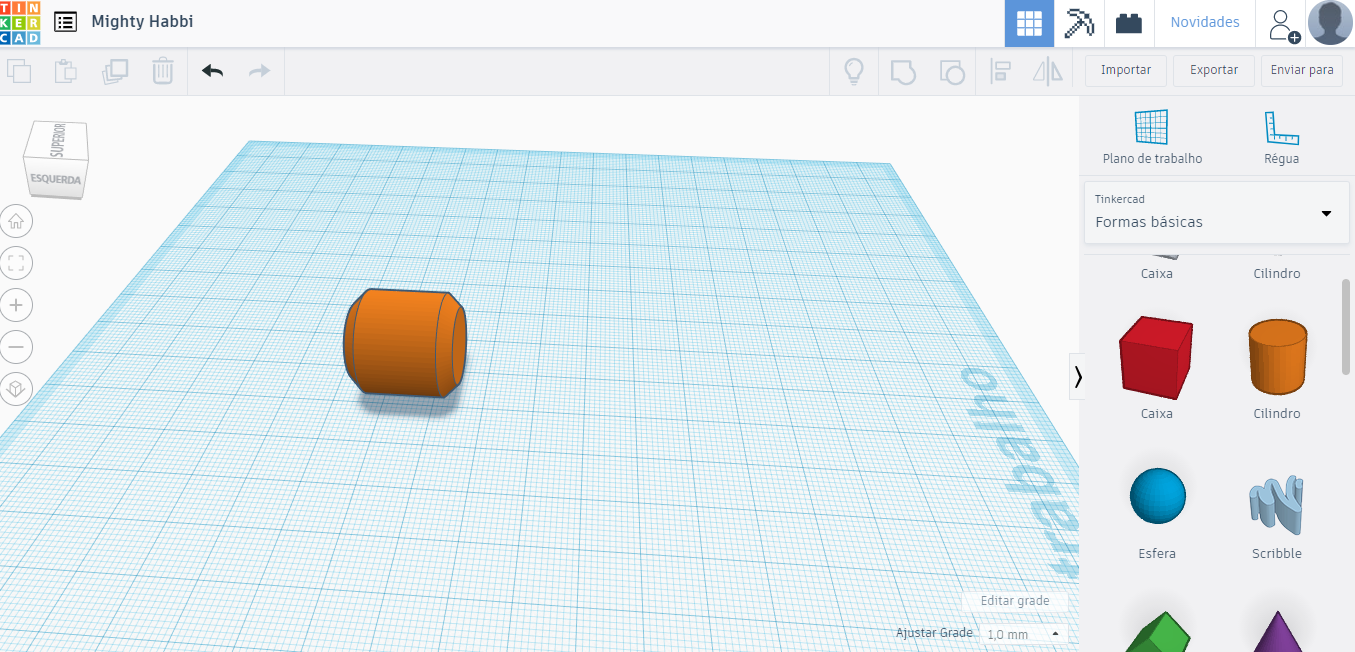Click the Home view icon
The image size is (1355, 652).
tap(16, 221)
